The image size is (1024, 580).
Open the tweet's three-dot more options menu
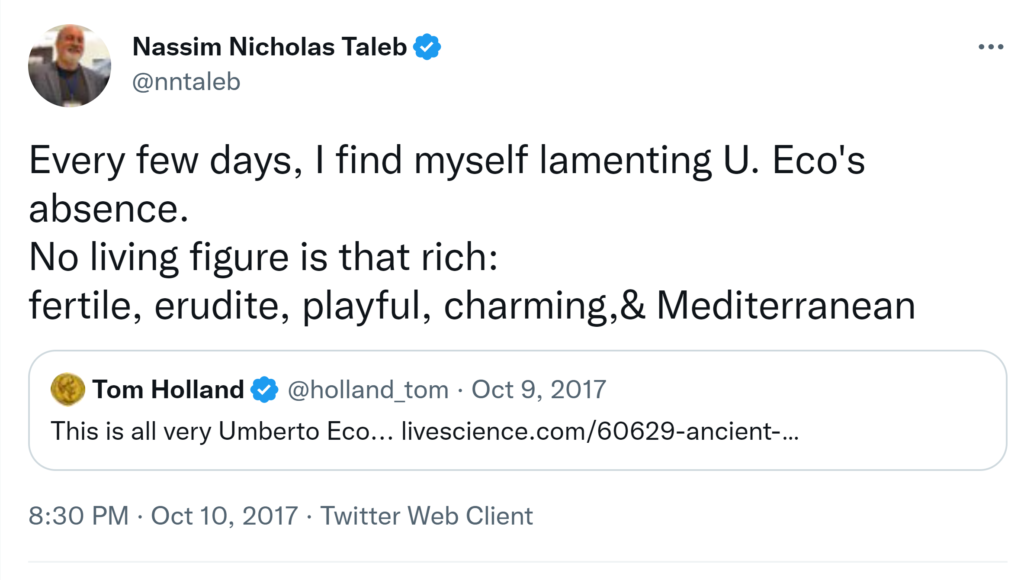point(990,47)
